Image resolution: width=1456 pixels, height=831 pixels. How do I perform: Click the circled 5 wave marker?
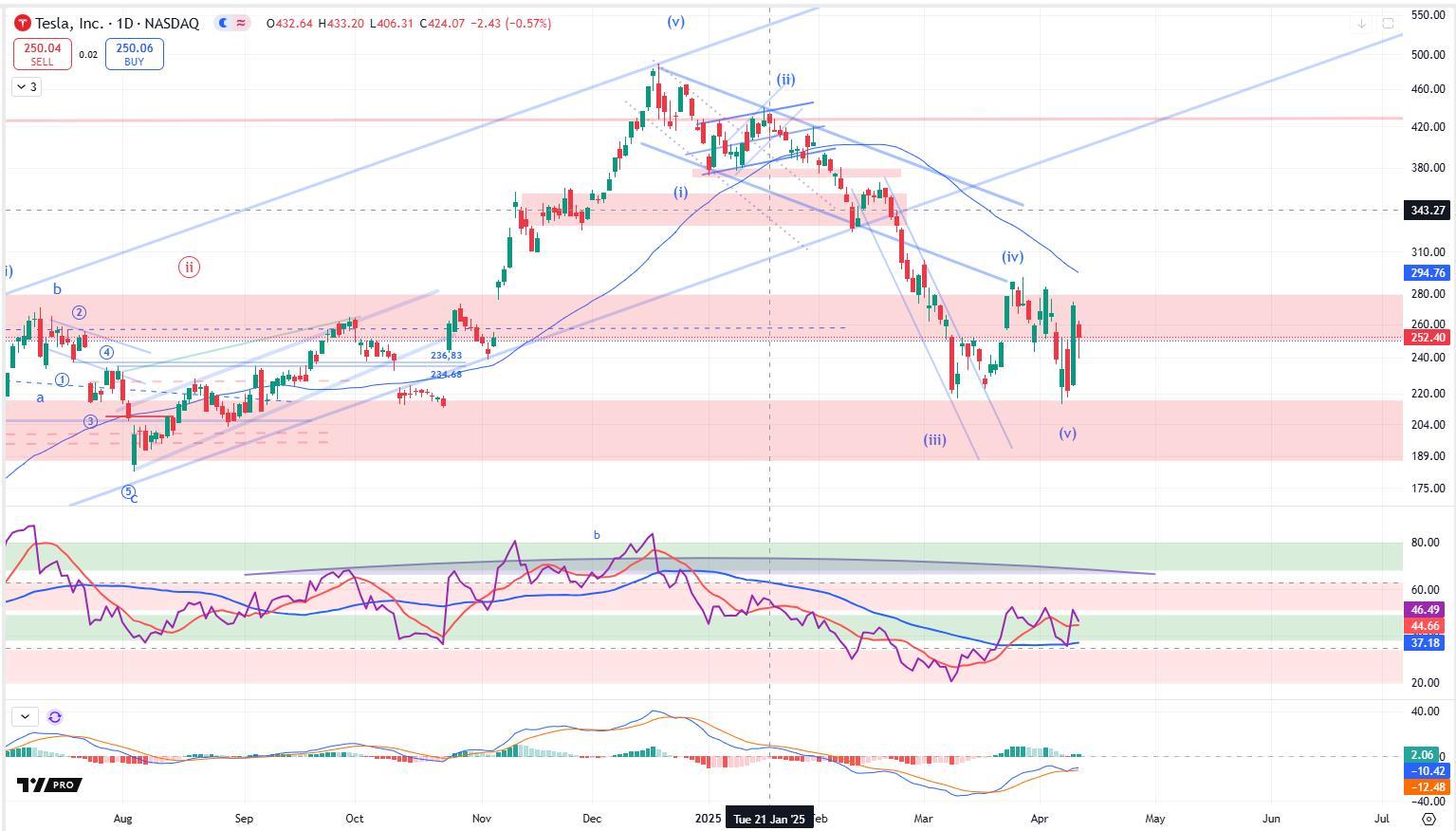coord(128,491)
